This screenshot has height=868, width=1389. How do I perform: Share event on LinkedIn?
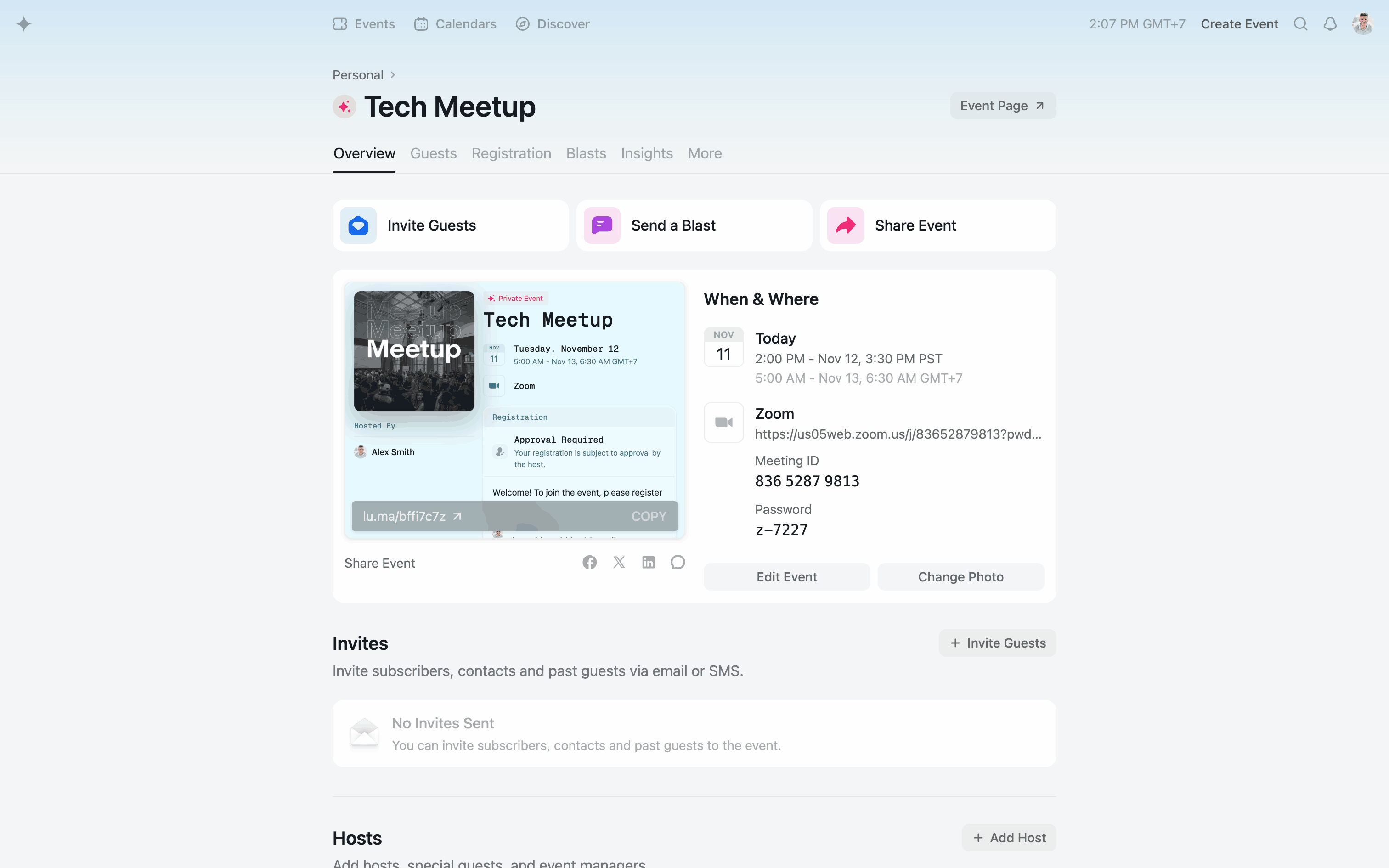tap(648, 562)
